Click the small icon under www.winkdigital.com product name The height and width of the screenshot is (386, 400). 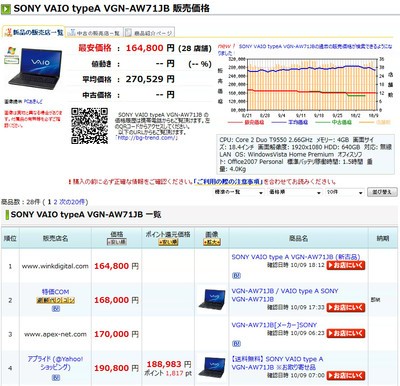(236, 276)
